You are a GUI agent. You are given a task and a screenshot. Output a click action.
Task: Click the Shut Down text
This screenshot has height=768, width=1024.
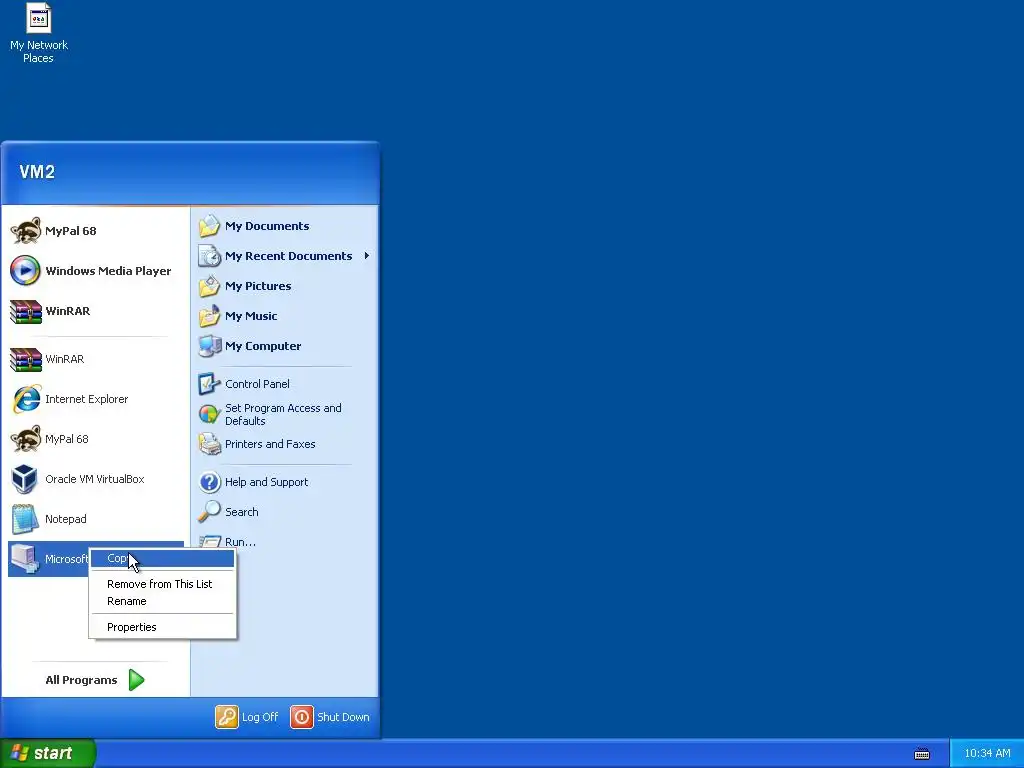point(343,717)
